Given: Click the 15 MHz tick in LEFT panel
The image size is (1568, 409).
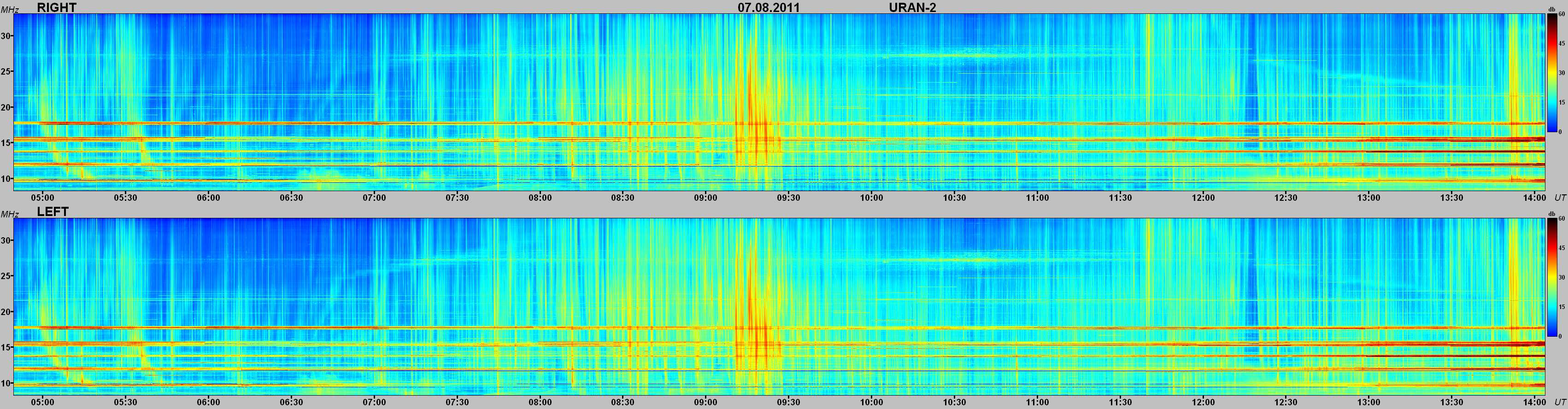Looking at the screenshot, I should coord(6,348).
